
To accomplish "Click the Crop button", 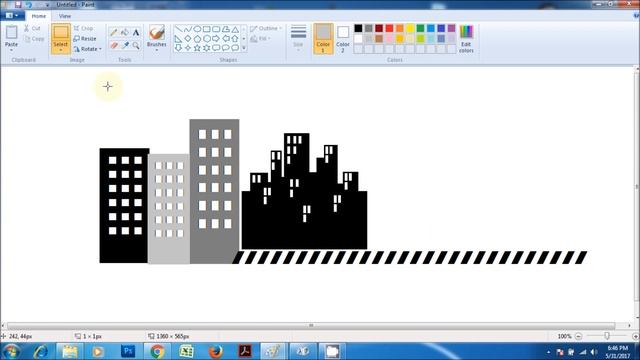I will (x=83, y=29).
